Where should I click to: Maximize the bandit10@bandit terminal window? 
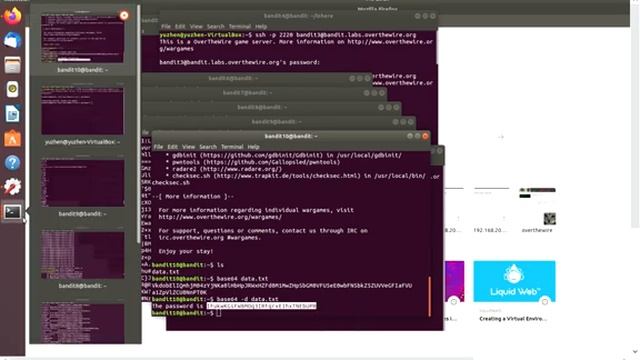[418, 136]
